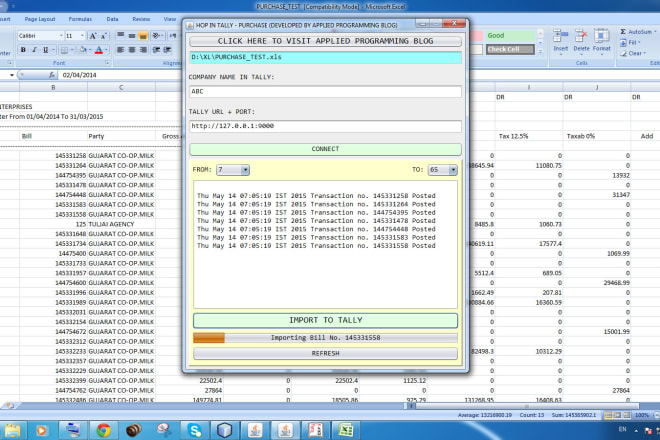660x440 pixels.
Task: Click the Excel zoom level 100%
Action: [x=642, y=415]
